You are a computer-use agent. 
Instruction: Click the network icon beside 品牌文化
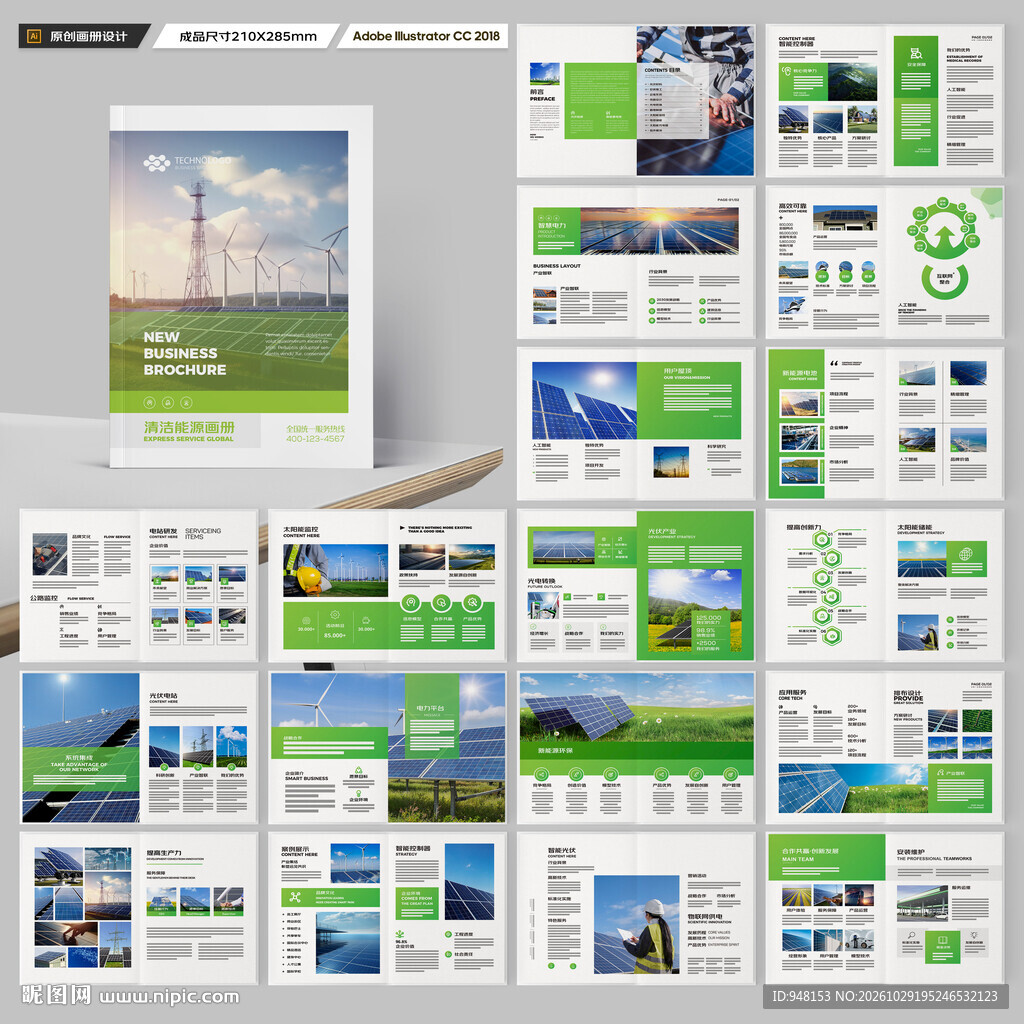tap(295, 897)
